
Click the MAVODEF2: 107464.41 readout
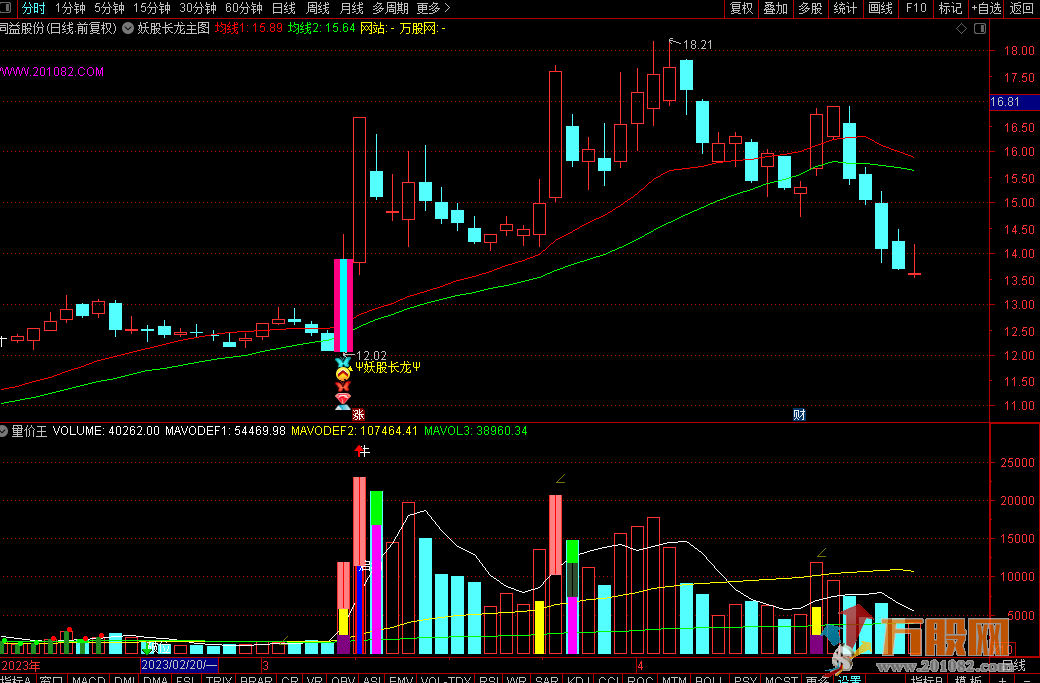pos(354,431)
